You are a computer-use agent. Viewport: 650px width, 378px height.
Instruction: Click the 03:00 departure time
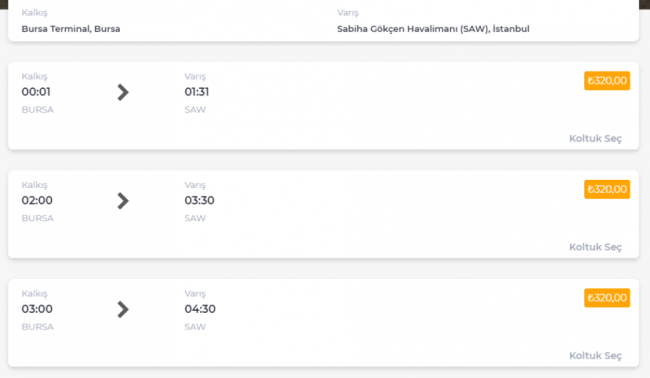pyautogui.click(x=37, y=309)
